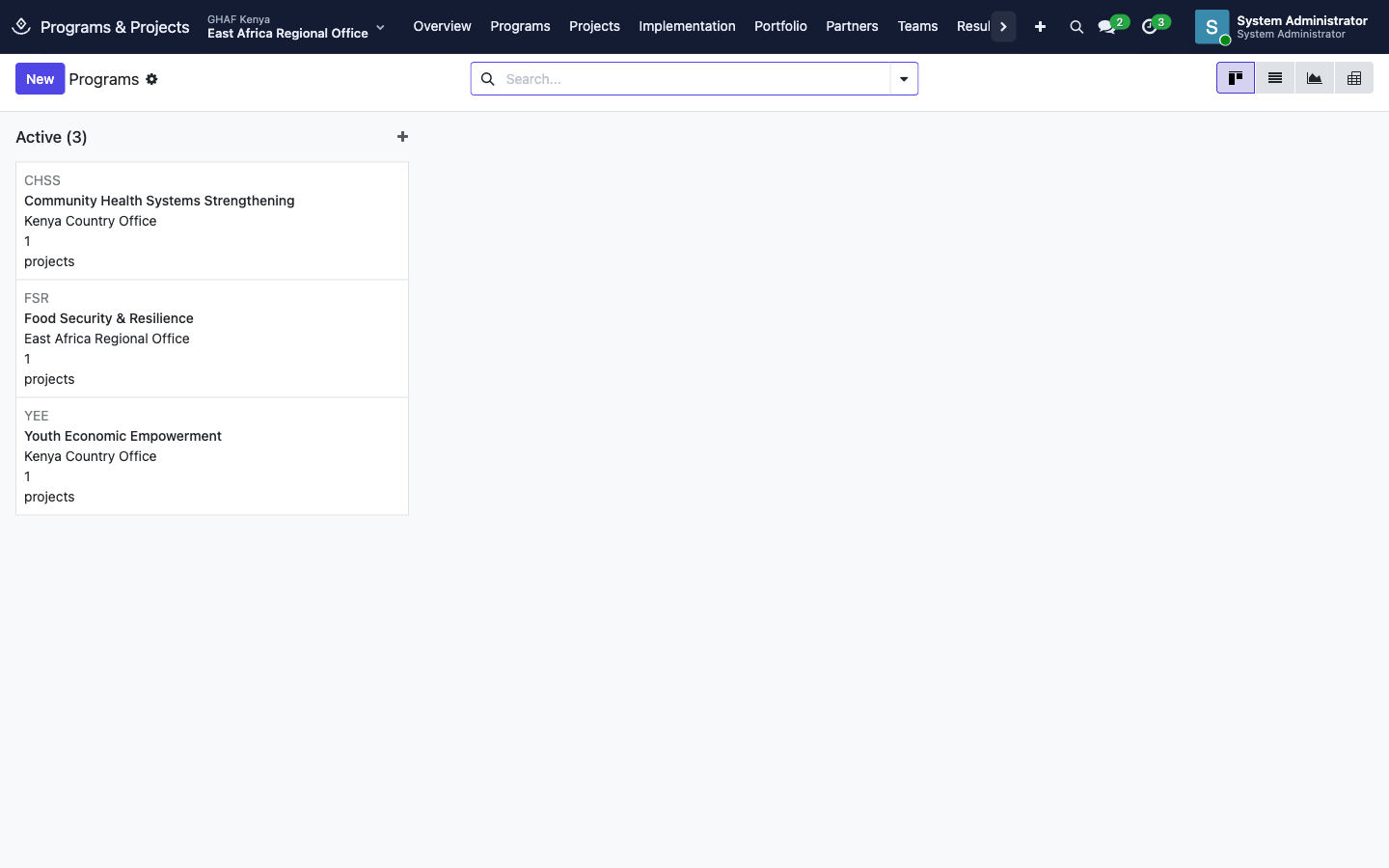Screen dimensions: 1389x868
Task: Open the Teams menu
Action: (x=917, y=26)
